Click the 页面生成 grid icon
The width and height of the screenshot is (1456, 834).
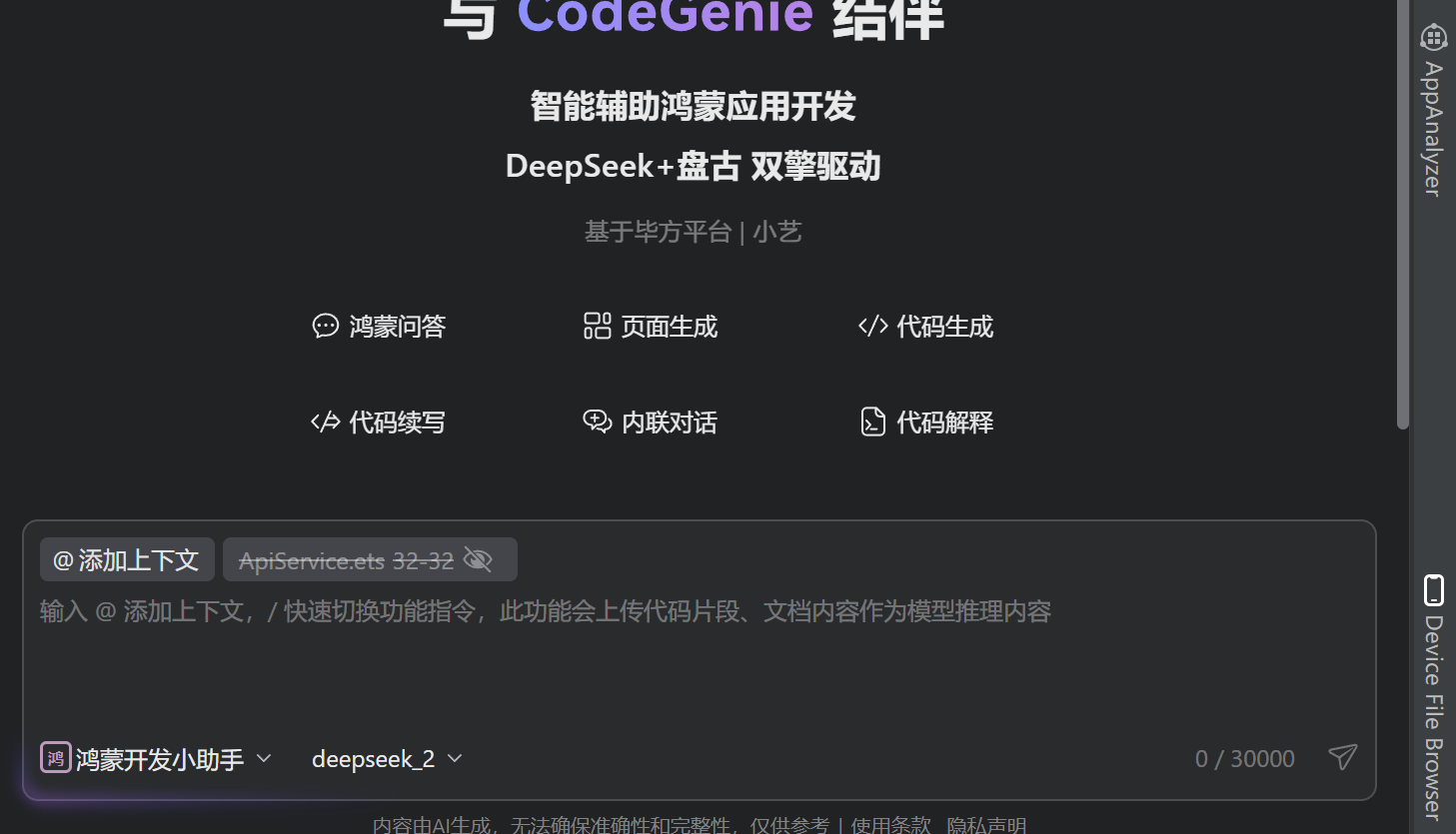tap(598, 326)
